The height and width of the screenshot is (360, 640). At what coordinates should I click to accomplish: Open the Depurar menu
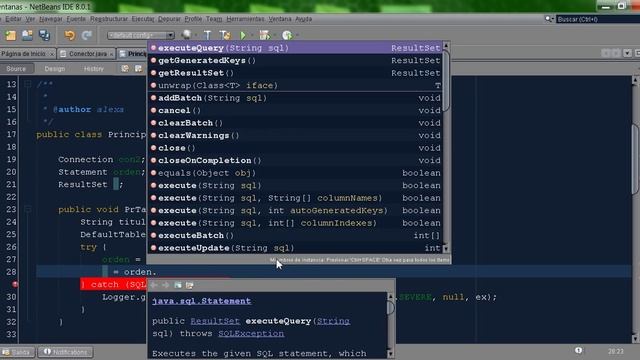169,19
